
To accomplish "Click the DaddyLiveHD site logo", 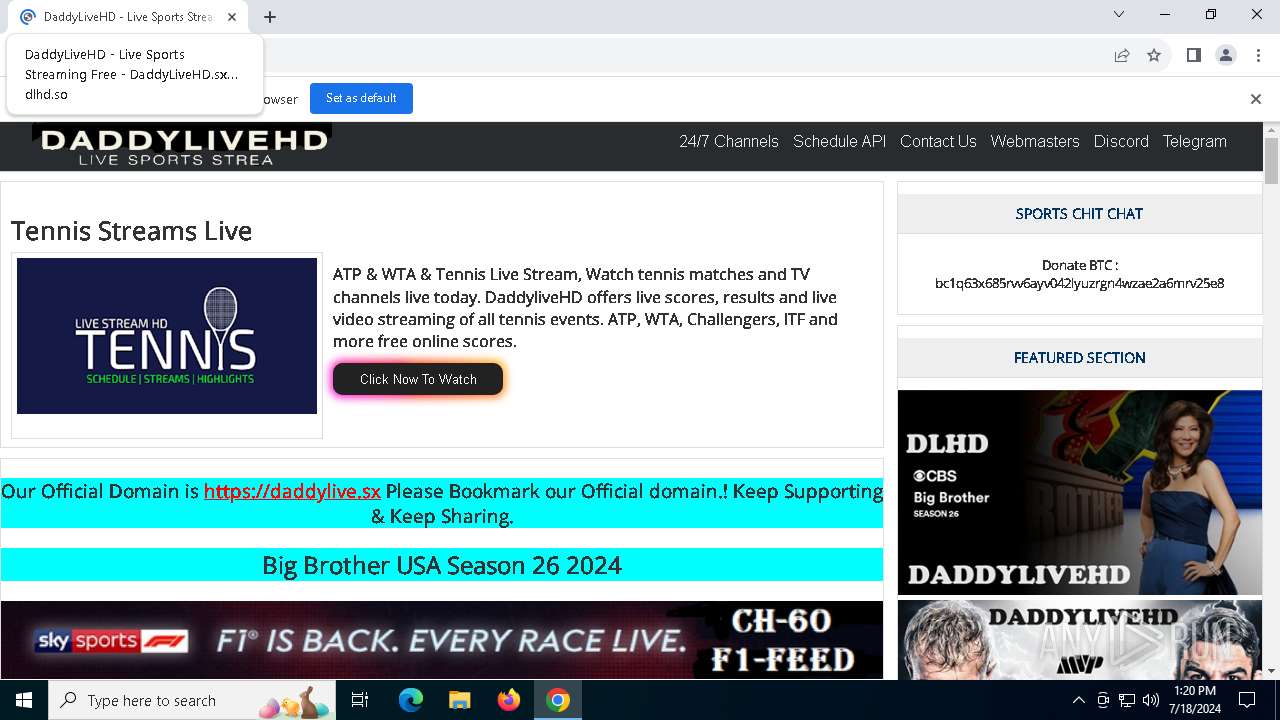I will [182, 146].
